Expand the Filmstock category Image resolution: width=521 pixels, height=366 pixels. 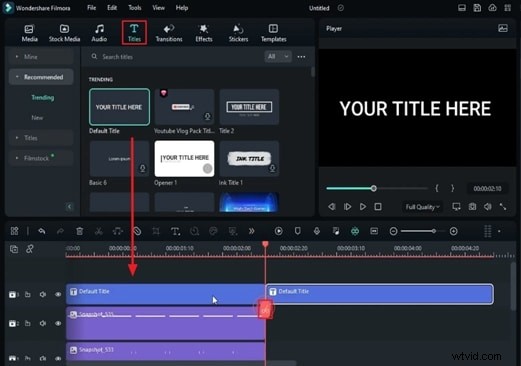41,158
